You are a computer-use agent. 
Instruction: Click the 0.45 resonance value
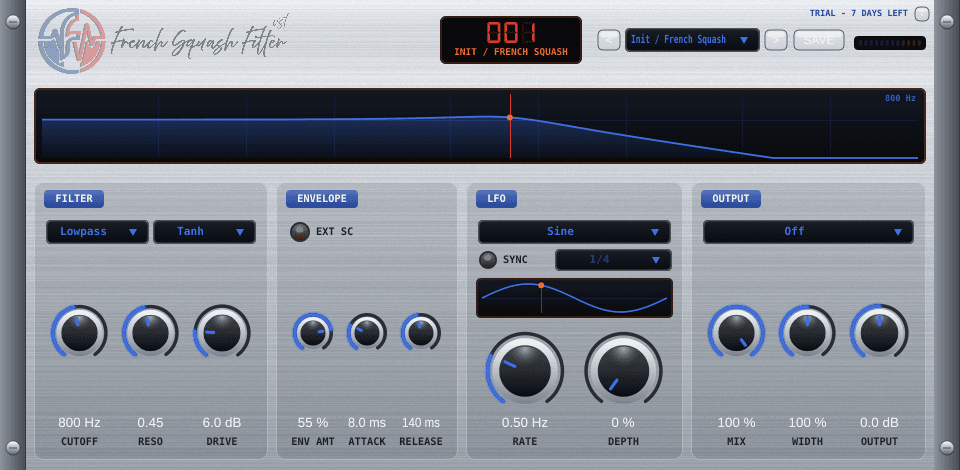(x=150, y=422)
